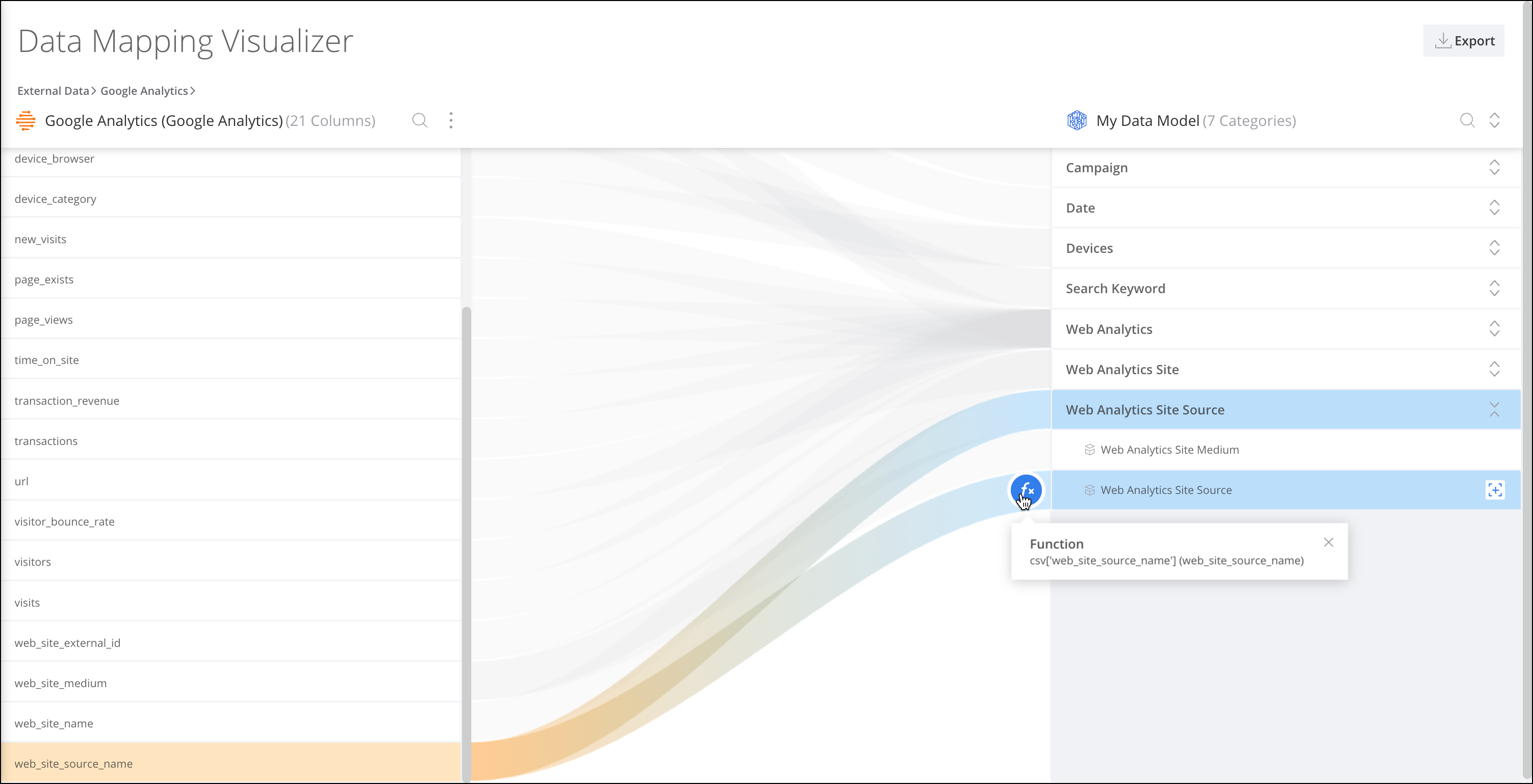Open Google Analytics source options menu
This screenshot has width=1533, height=784.
point(451,120)
